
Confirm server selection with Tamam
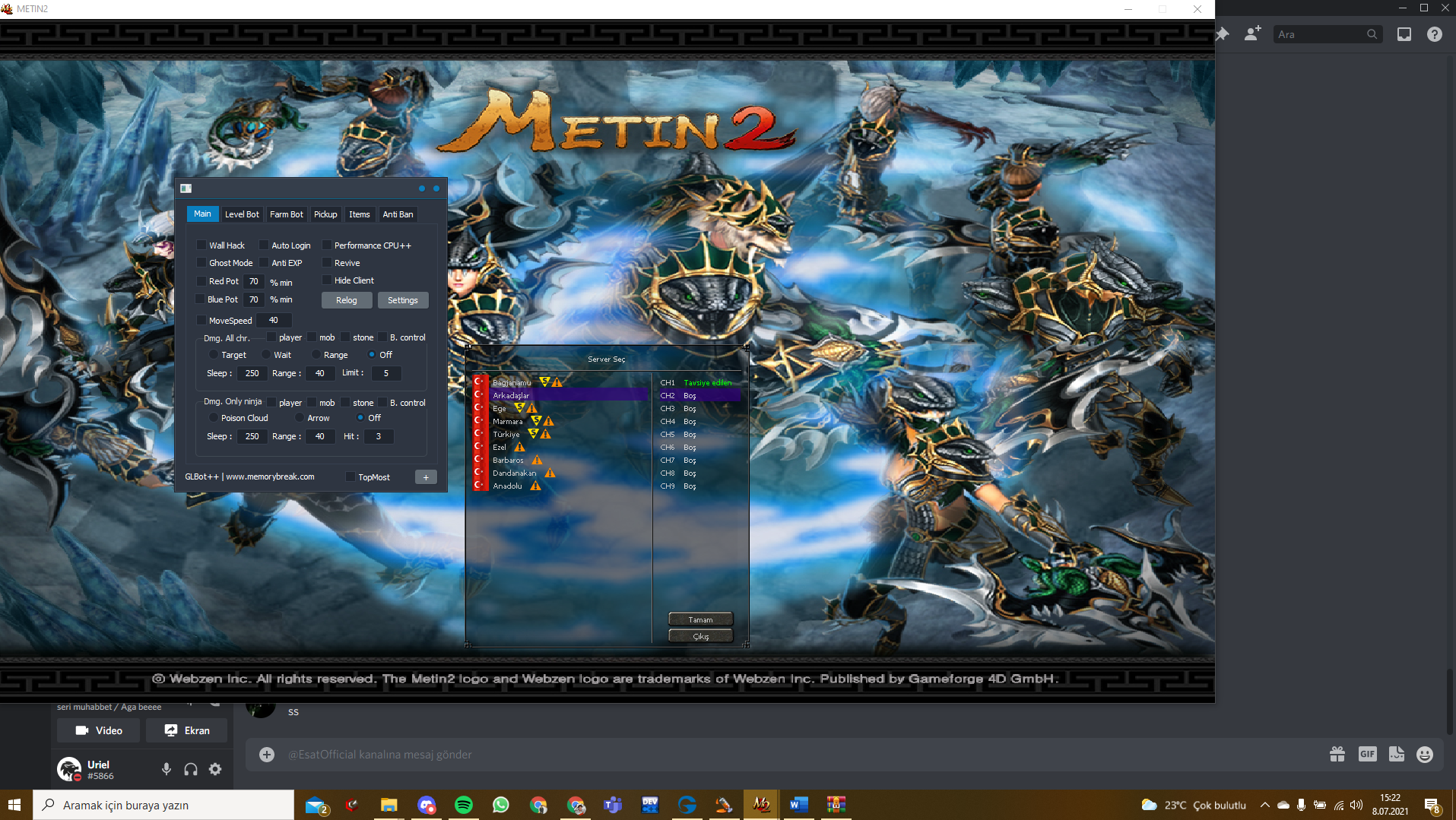pyautogui.click(x=701, y=619)
